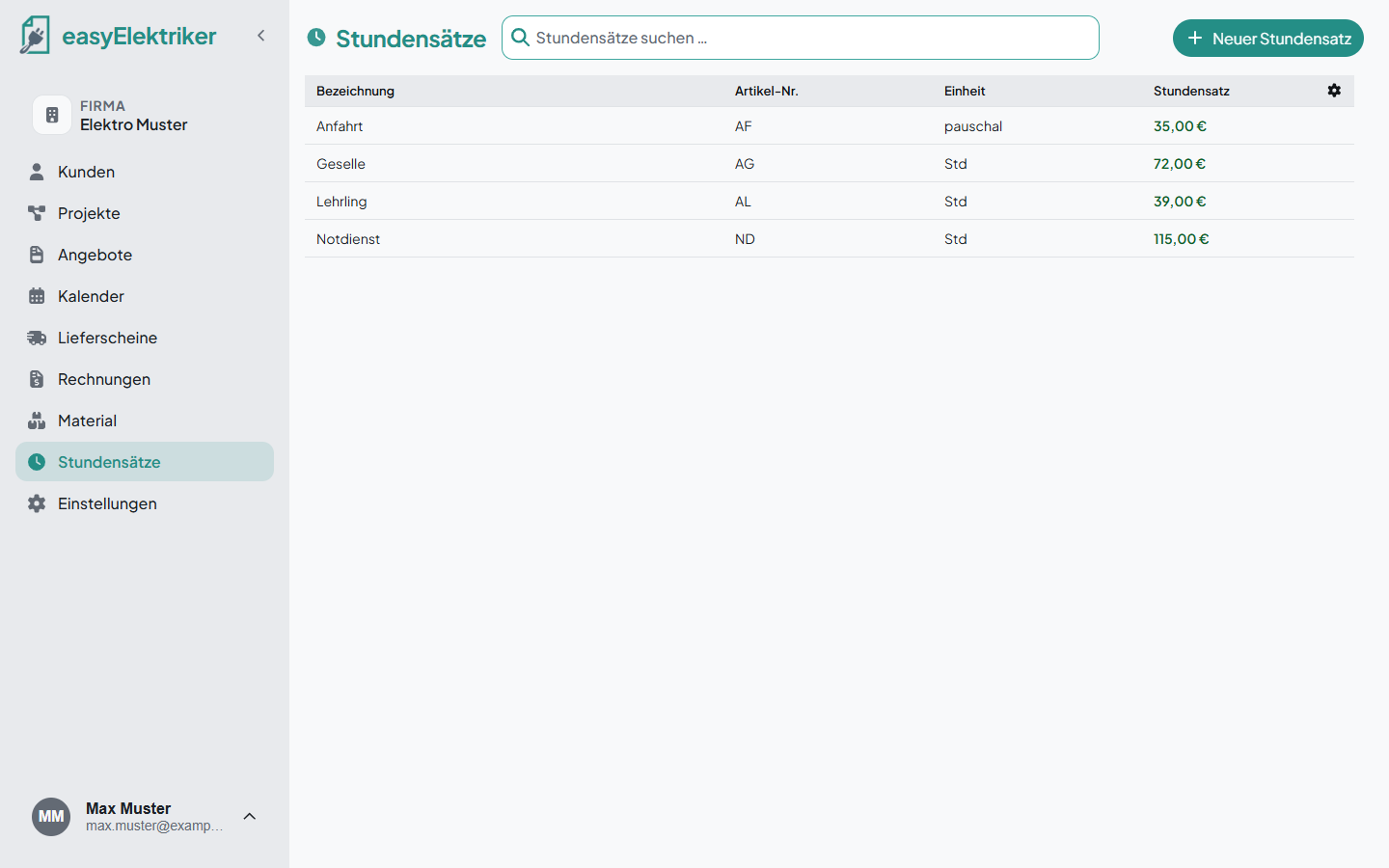Open the Material section
Screen dimensions: 1389x868
145,420
